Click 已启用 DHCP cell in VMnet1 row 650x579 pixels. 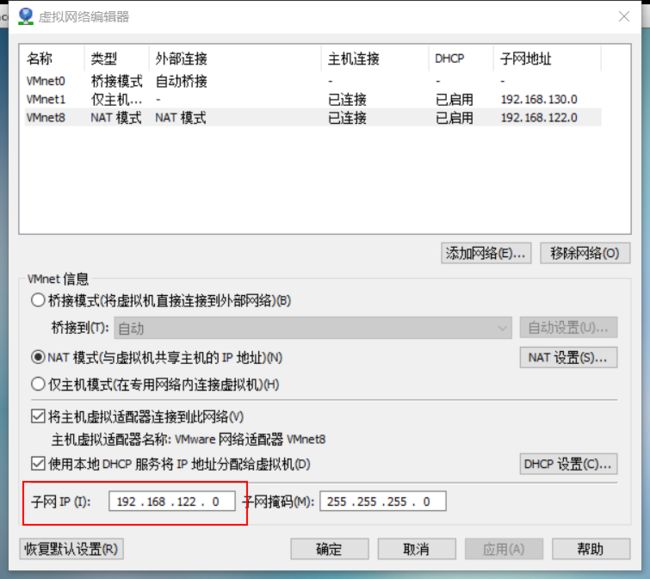[454, 99]
